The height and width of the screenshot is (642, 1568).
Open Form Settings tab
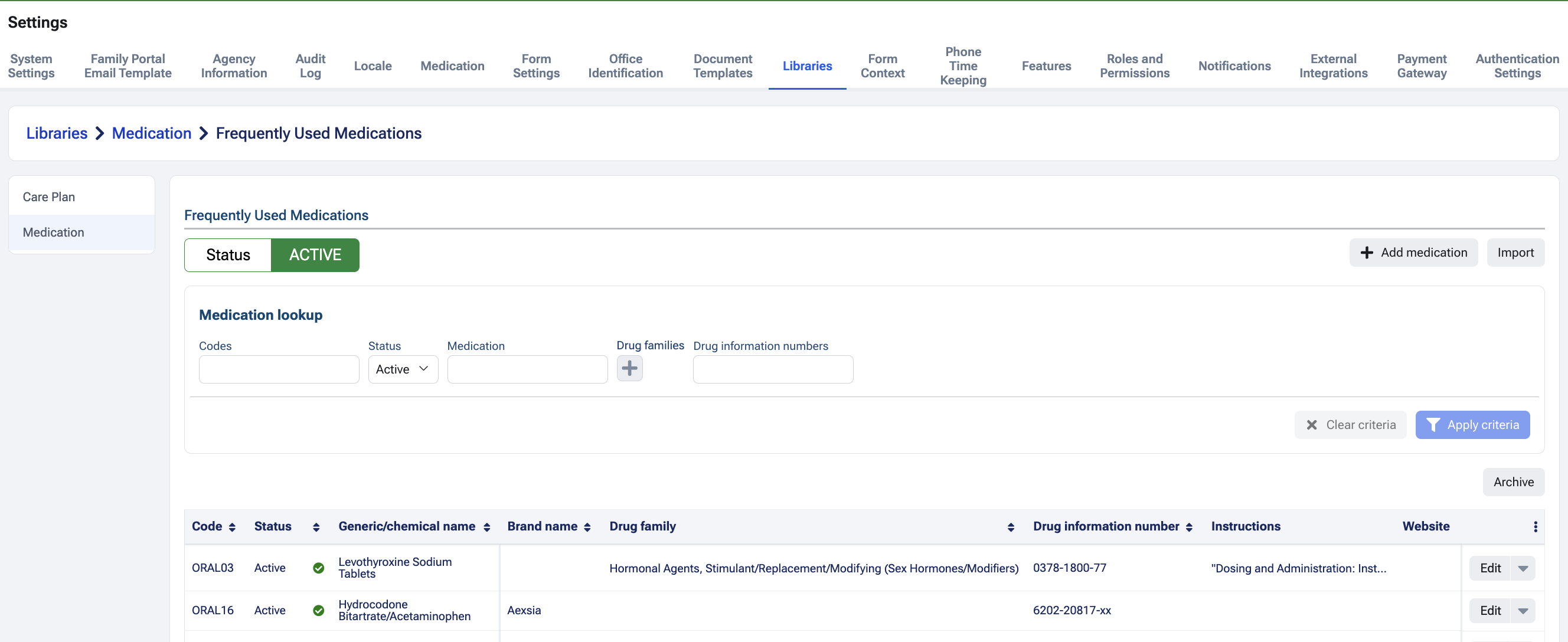pyautogui.click(x=535, y=65)
